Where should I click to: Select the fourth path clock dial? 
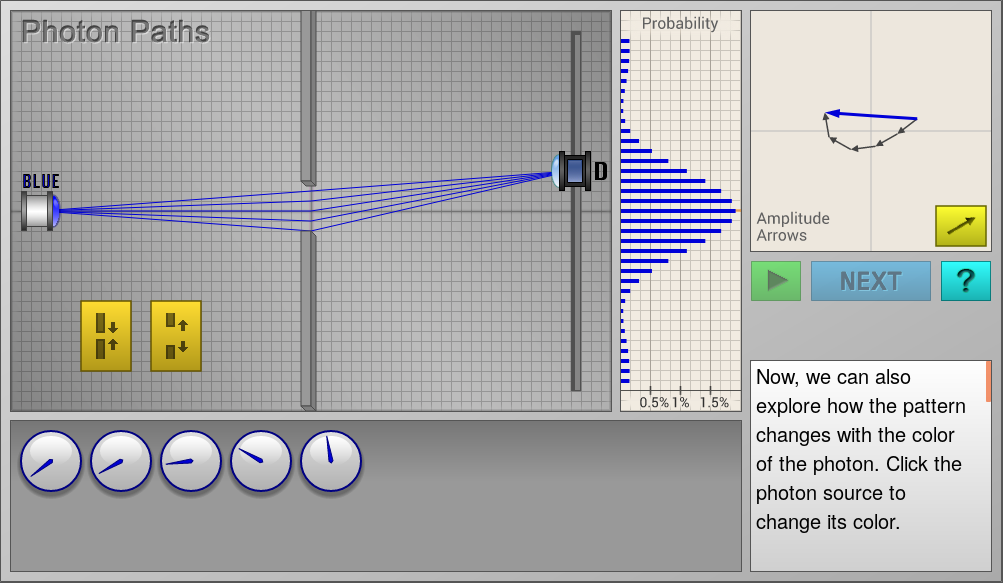(x=261, y=461)
